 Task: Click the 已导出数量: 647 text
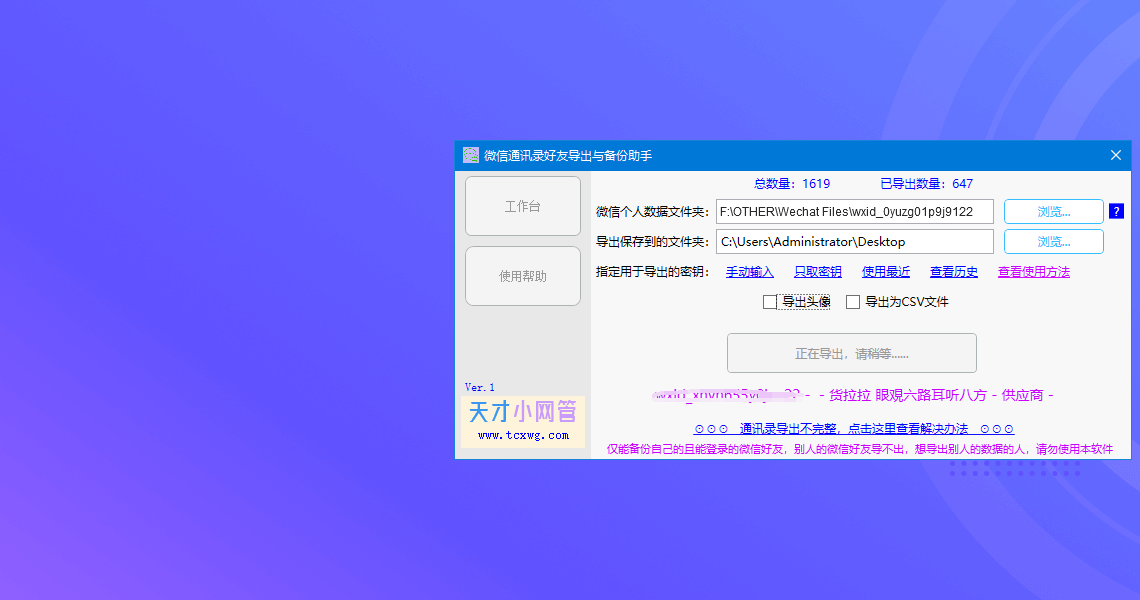[926, 183]
